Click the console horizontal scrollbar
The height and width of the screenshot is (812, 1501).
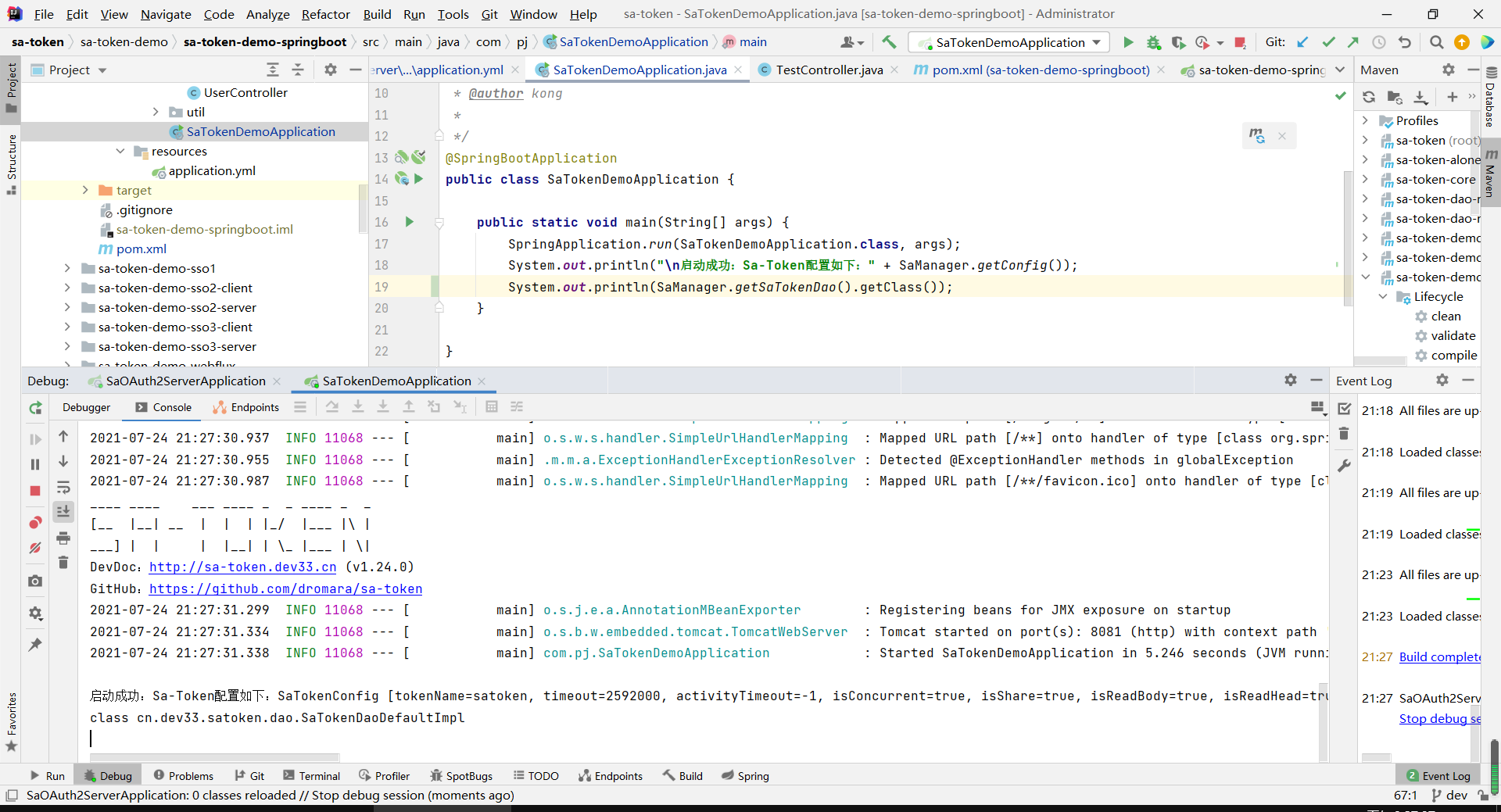point(214,757)
